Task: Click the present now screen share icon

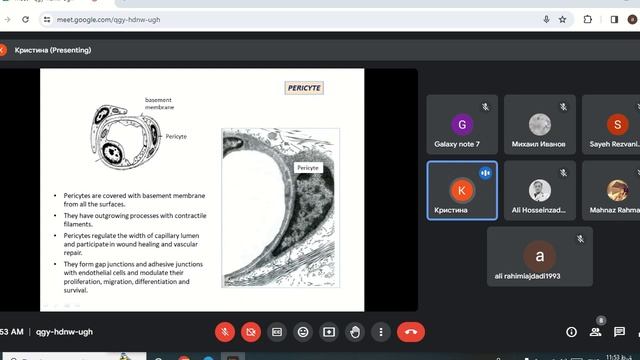Action: pyautogui.click(x=329, y=332)
